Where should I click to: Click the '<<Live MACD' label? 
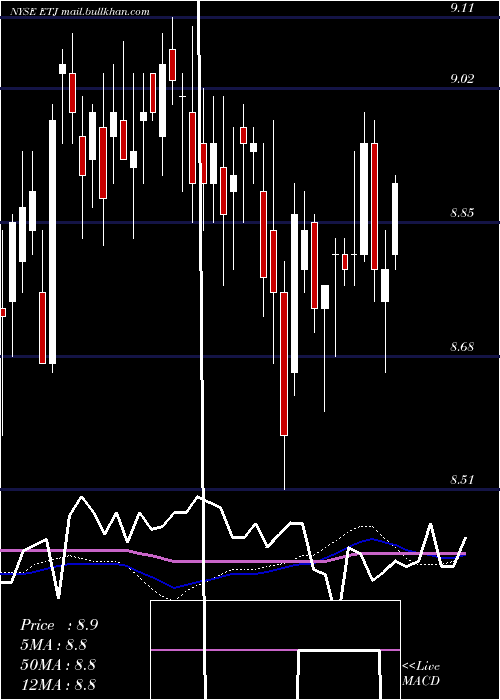click(421, 673)
